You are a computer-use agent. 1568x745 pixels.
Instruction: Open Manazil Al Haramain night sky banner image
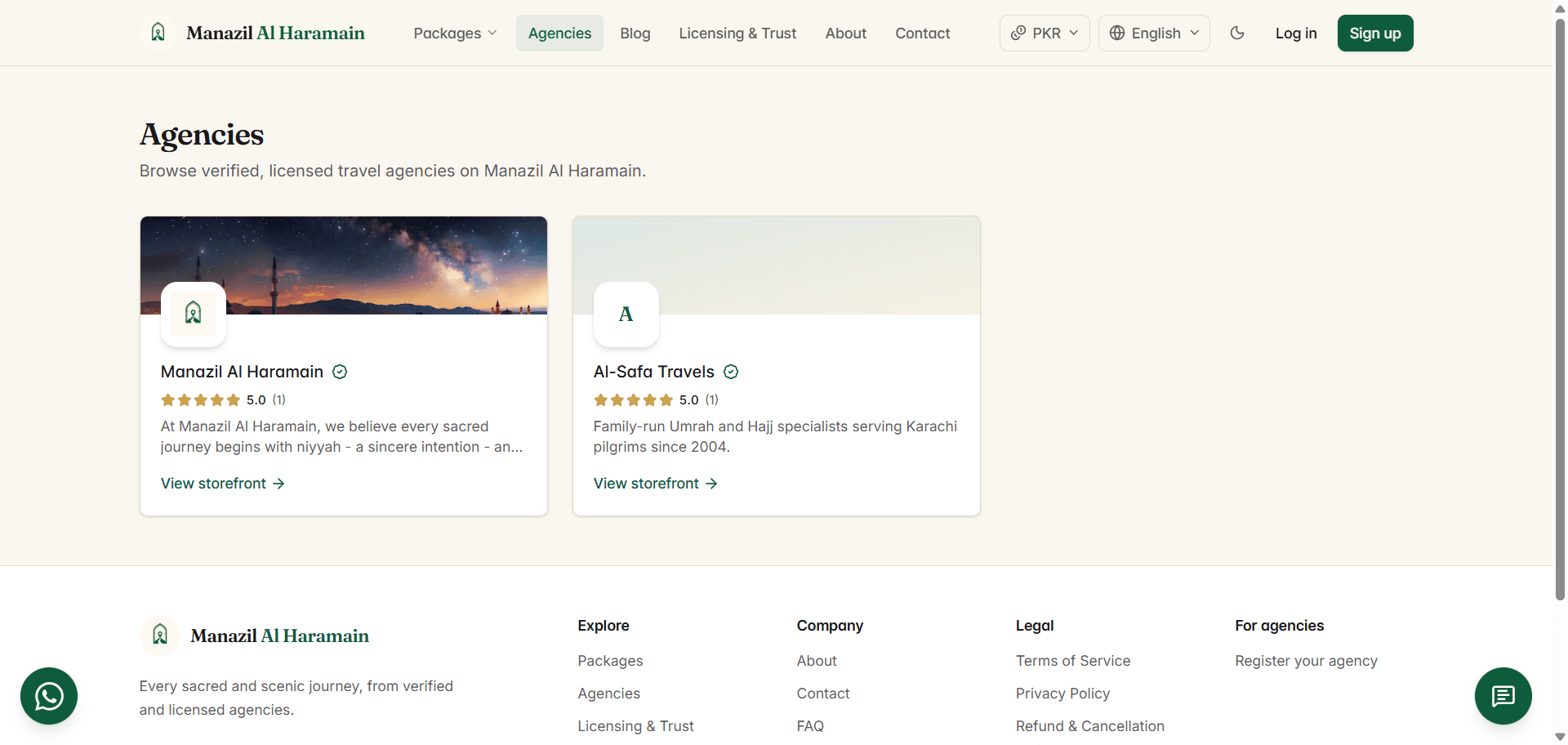(344, 265)
